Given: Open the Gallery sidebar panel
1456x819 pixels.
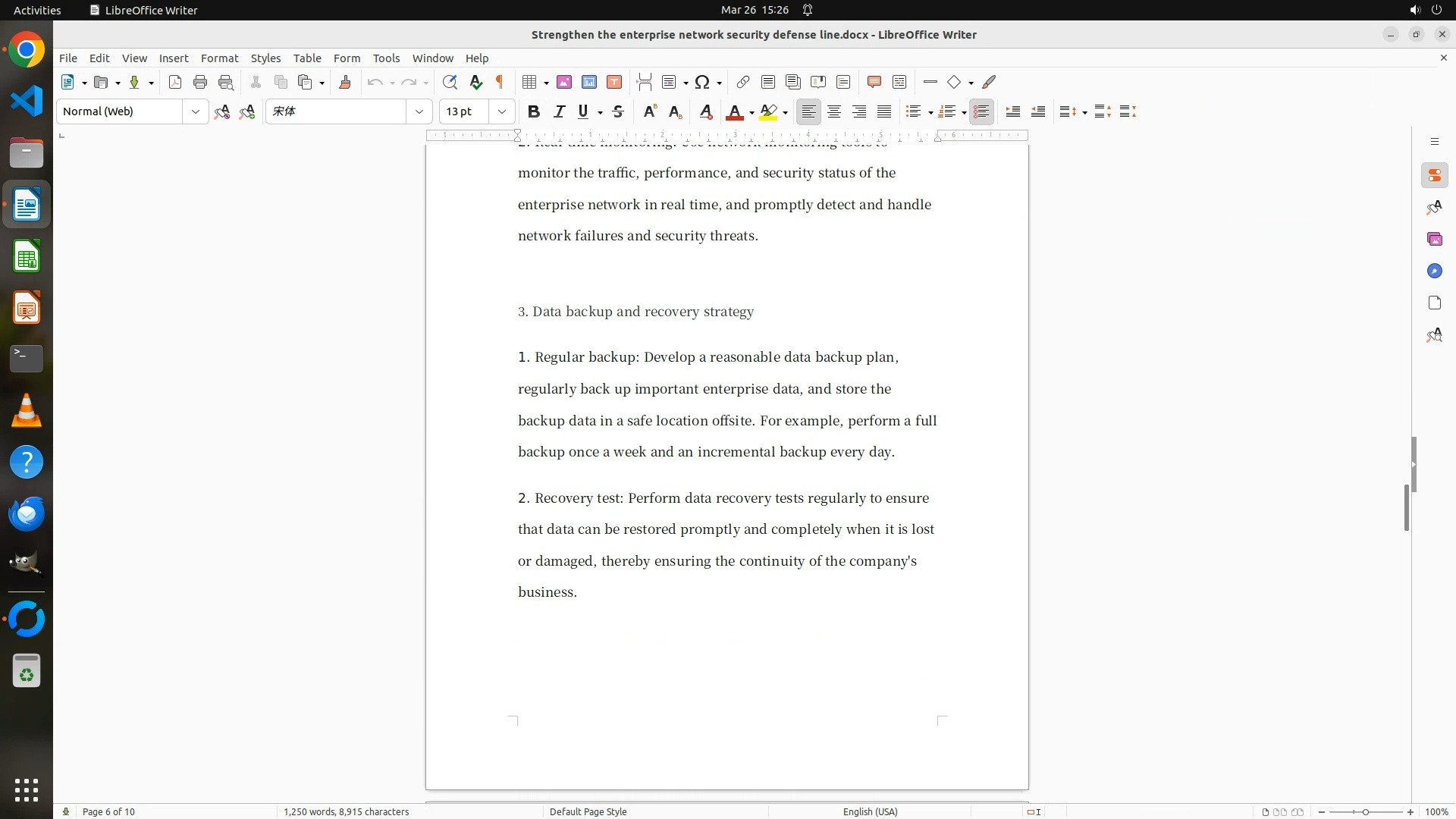Looking at the screenshot, I should pyautogui.click(x=1434, y=239).
